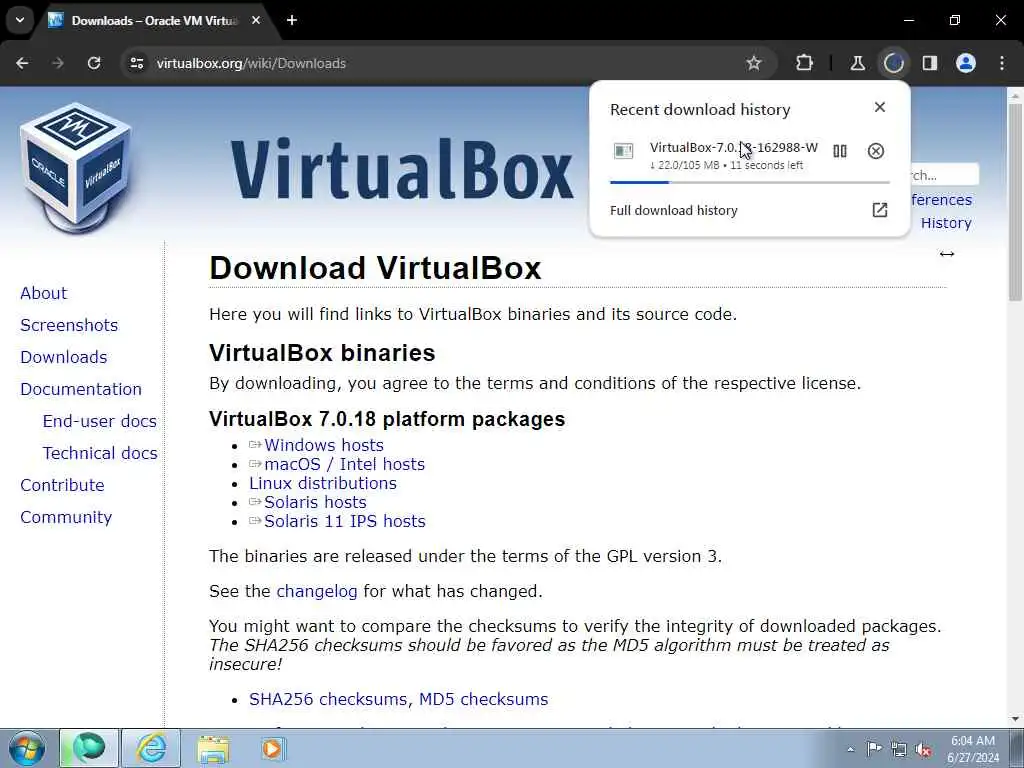
Task: Click the browser forward arrow
Action: coord(58,63)
